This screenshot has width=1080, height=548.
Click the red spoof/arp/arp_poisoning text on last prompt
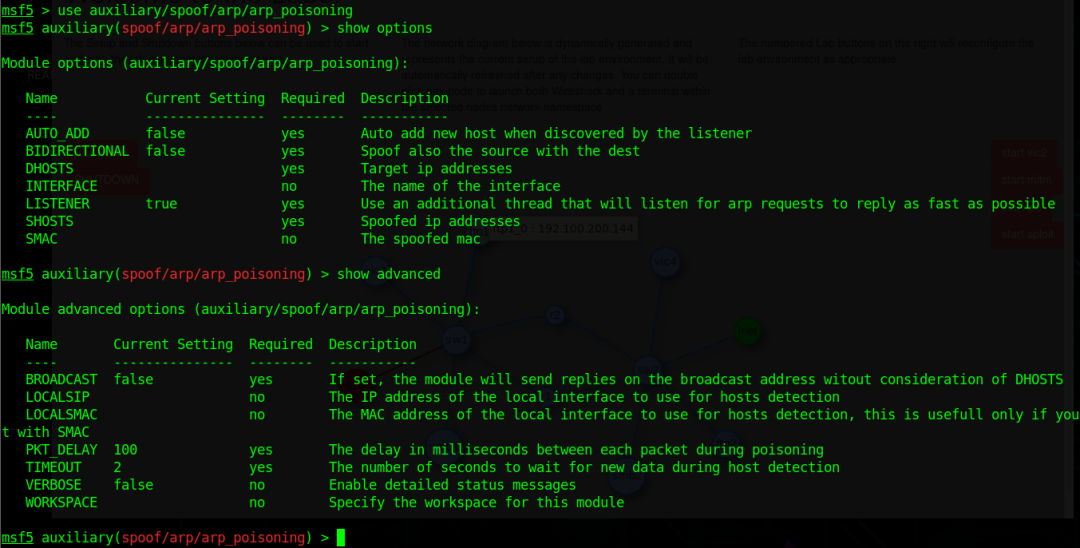(x=213, y=538)
